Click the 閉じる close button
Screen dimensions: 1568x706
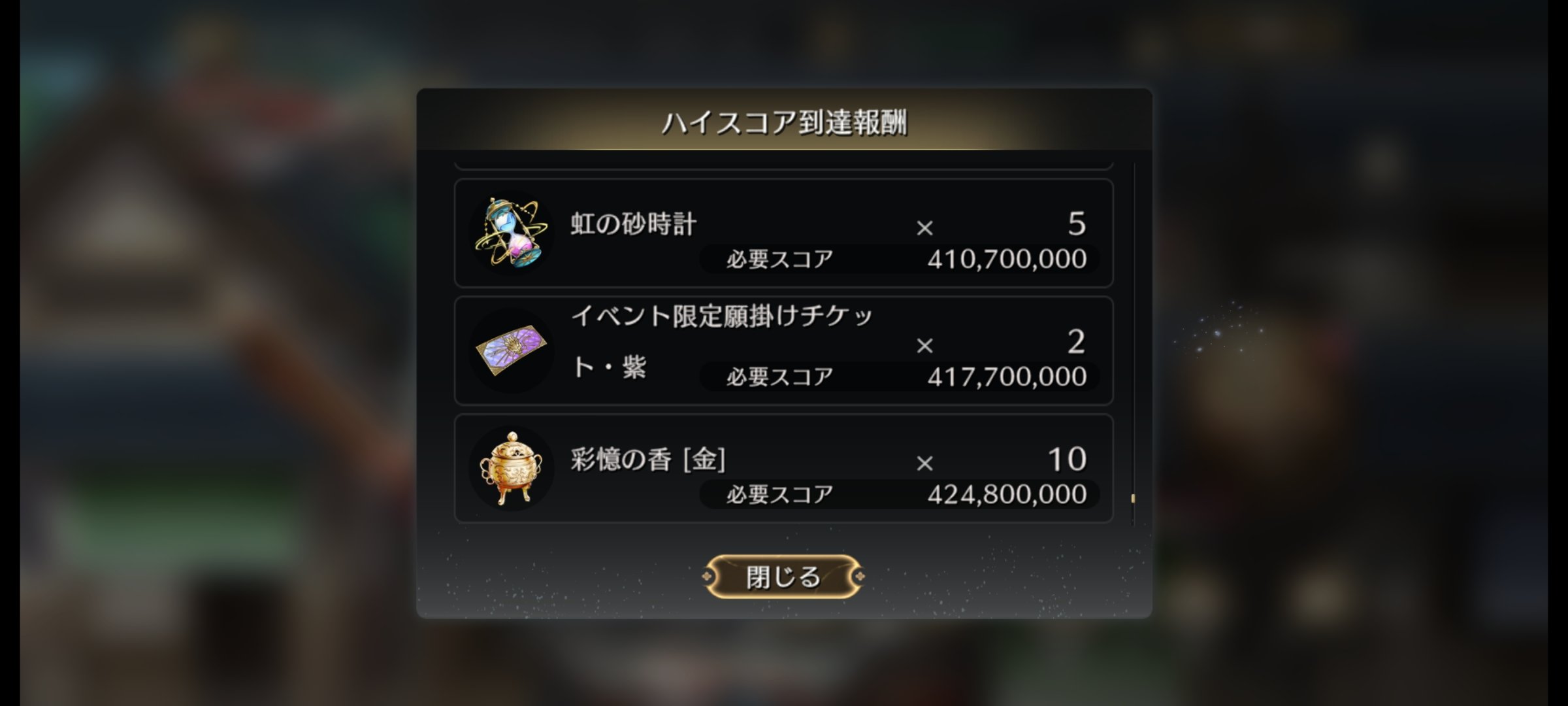point(783,577)
